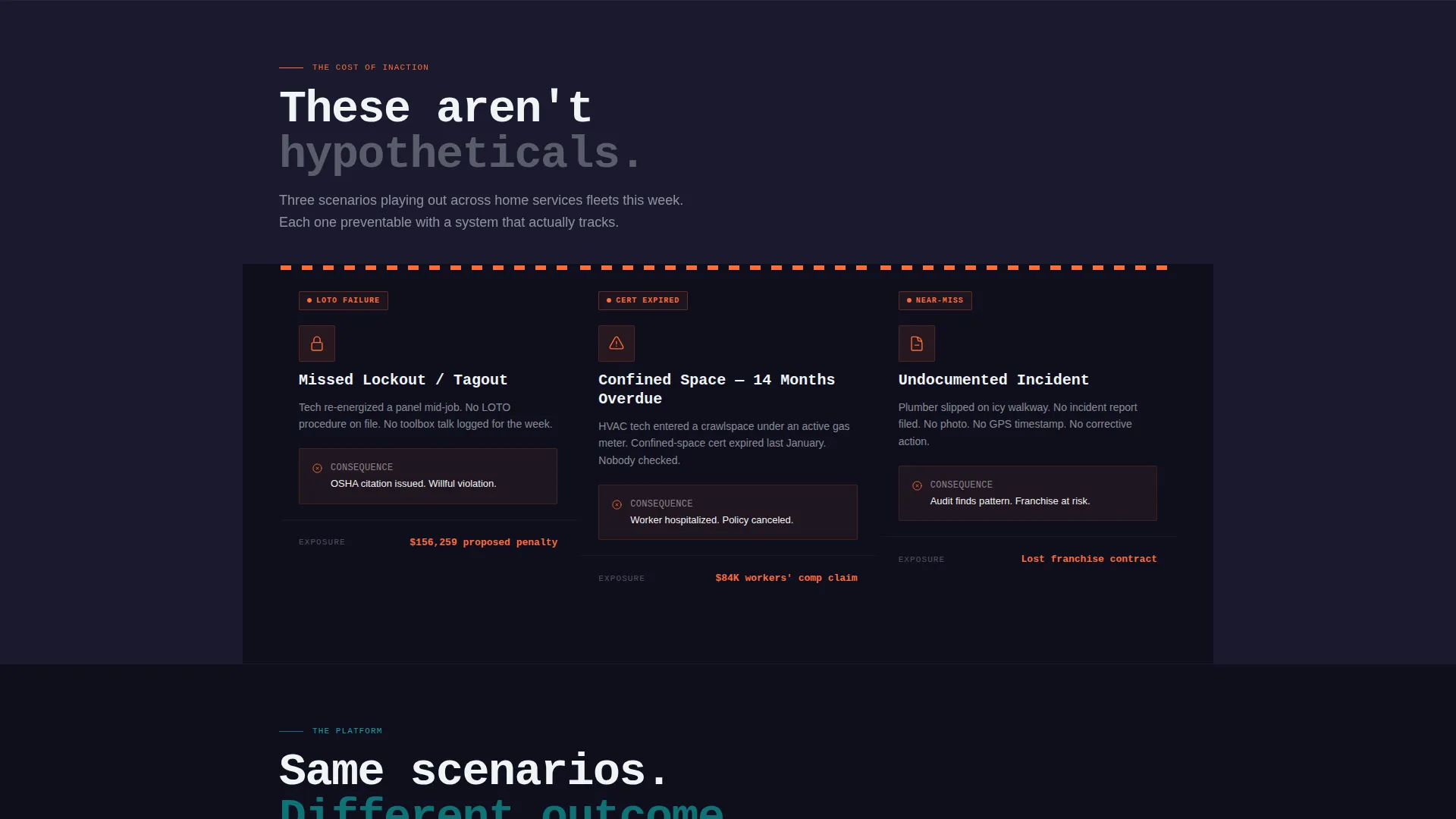
Task: Click the X circle icon beside OSHA citation consequence
Action: (x=318, y=468)
